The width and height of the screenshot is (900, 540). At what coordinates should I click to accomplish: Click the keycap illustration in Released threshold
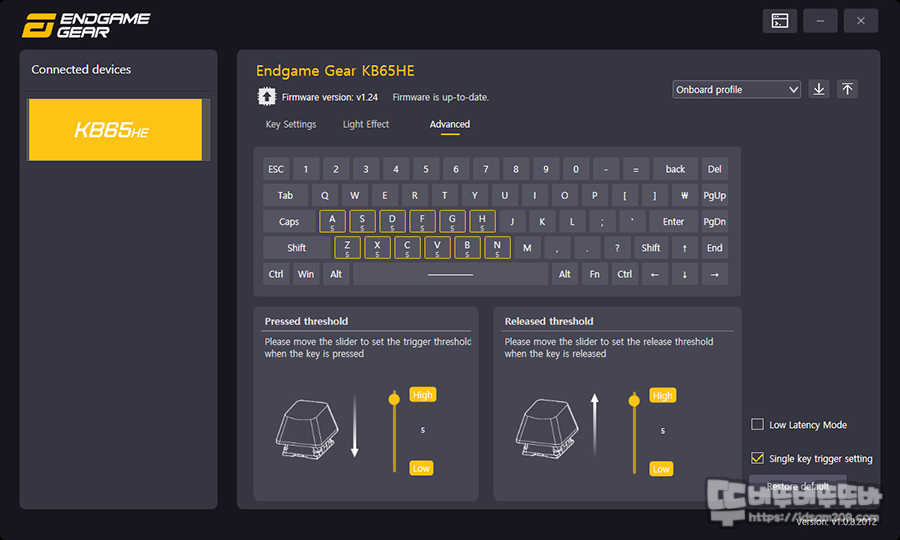pos(547,429)
